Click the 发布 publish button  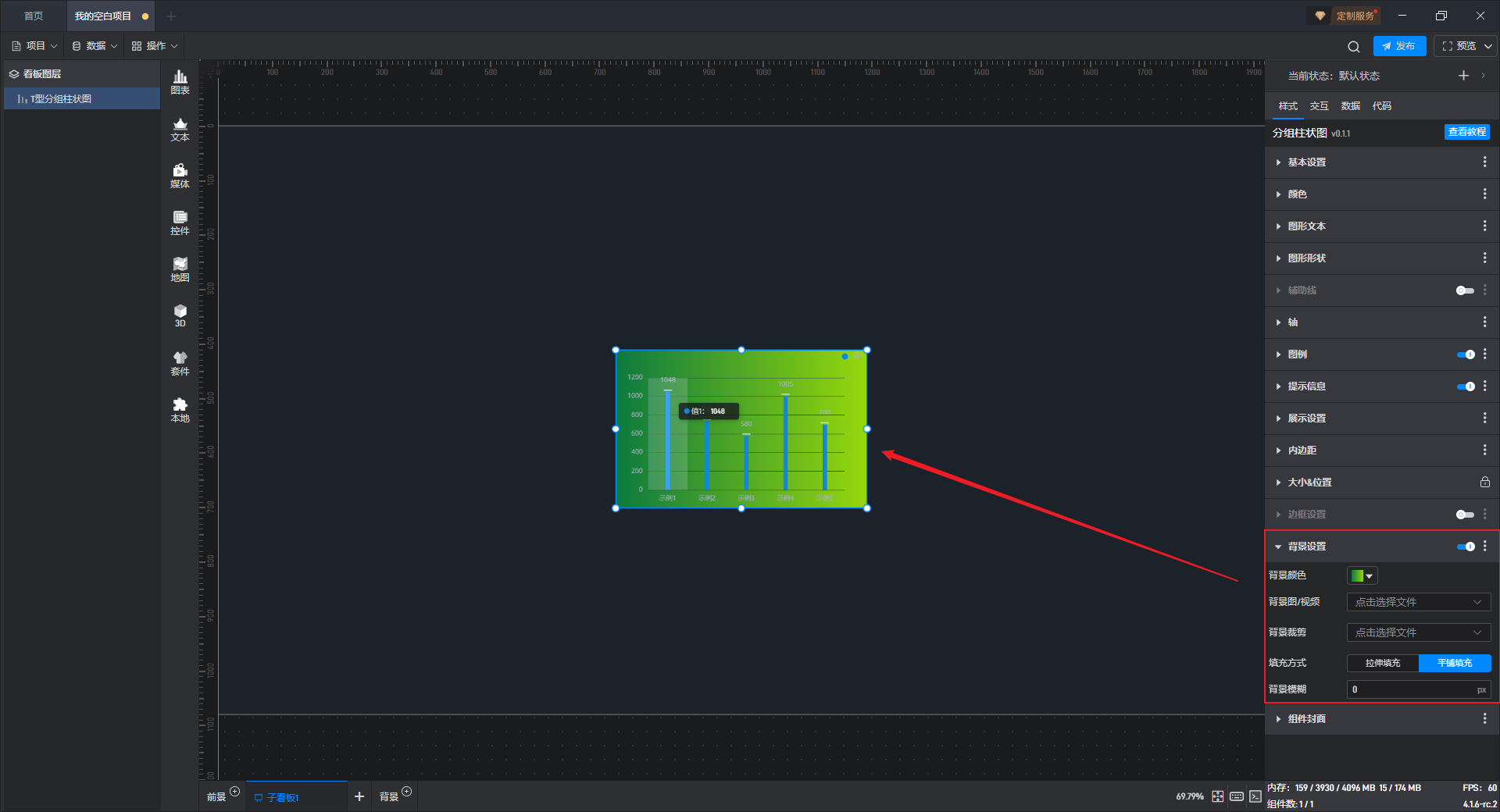pyautogui.click(x=1399, y=46)
